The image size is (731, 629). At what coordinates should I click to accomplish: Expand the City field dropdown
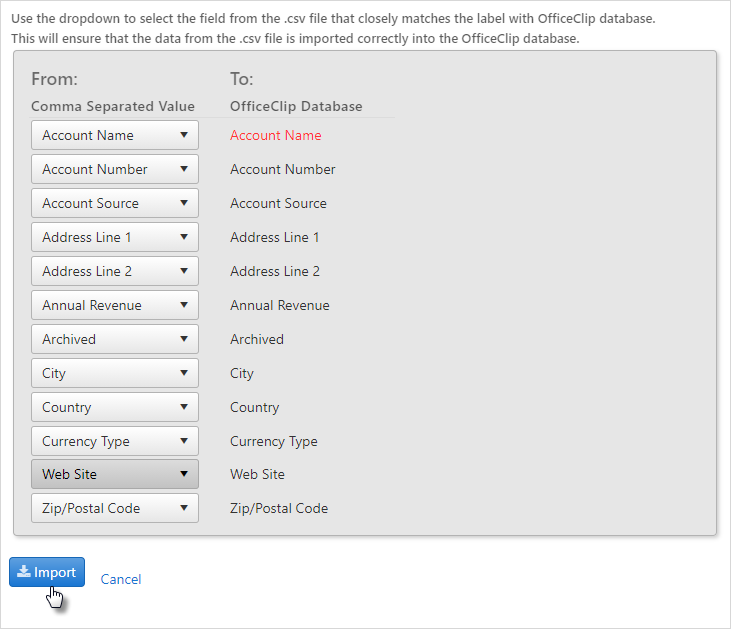click(x=115, y=373)
